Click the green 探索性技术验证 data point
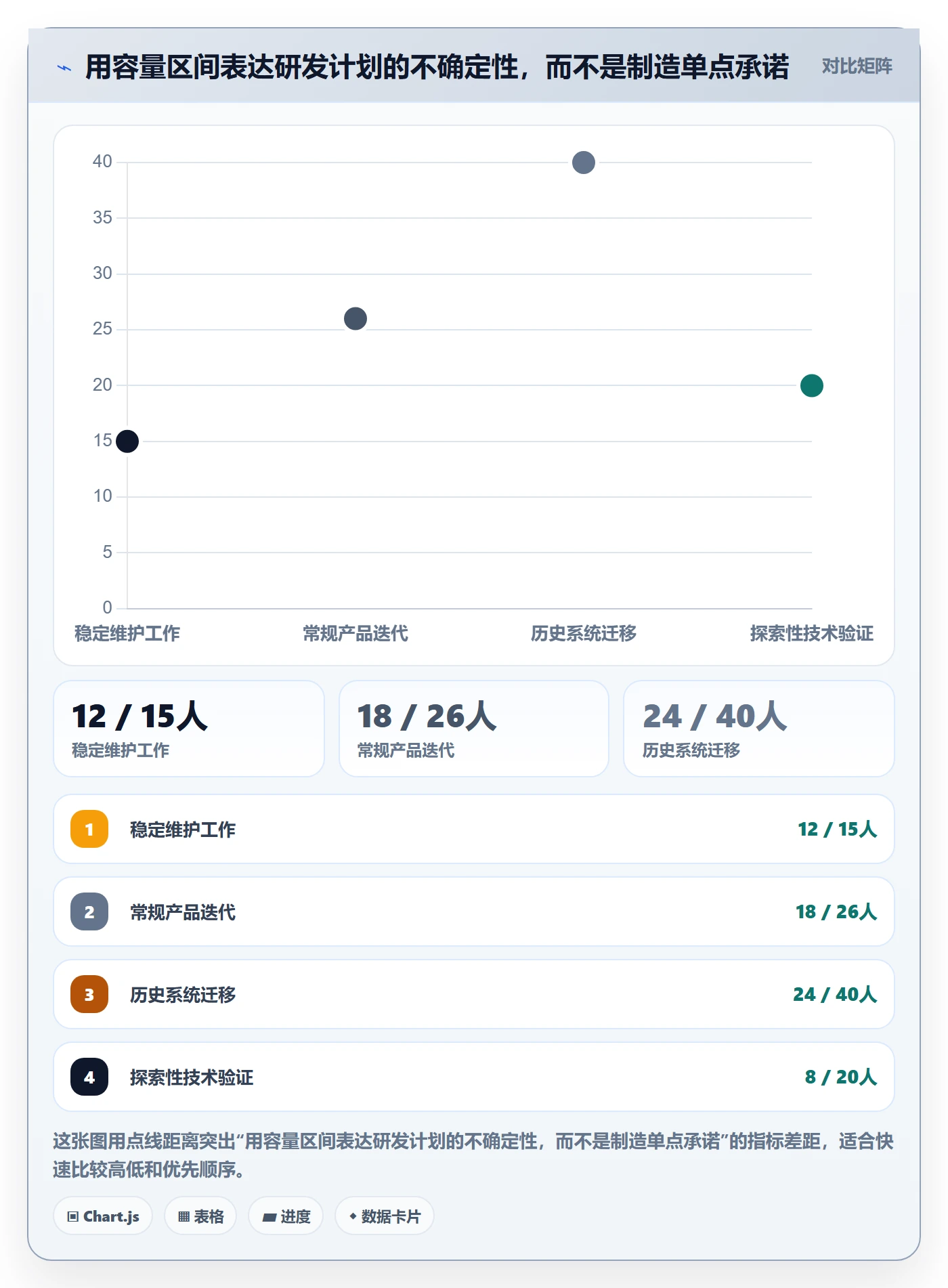This screenshot has height=1288, width=948. click(x=812, y=385)
